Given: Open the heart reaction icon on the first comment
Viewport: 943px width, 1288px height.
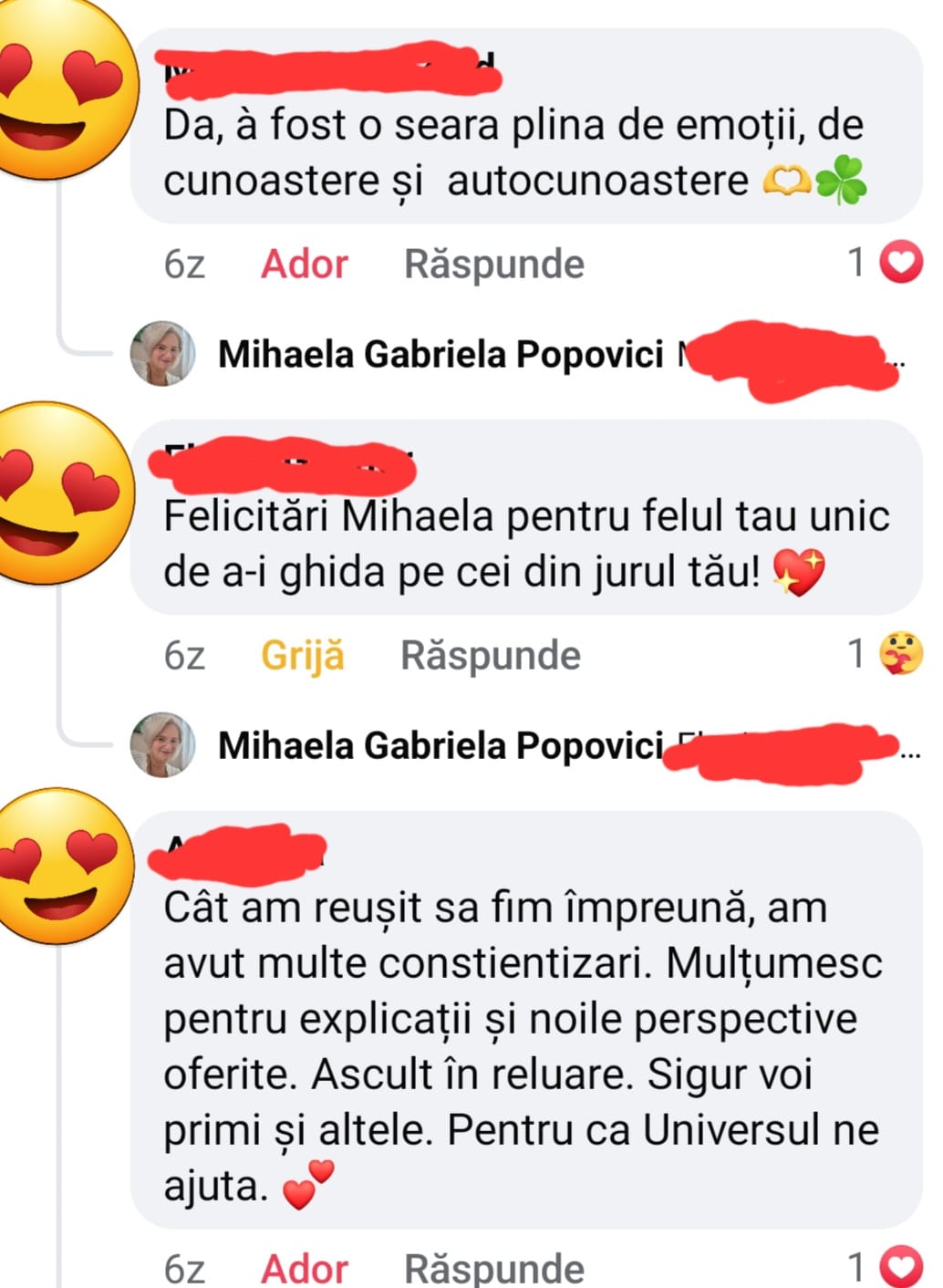Looking at the screenshot, I should (901, 264).
